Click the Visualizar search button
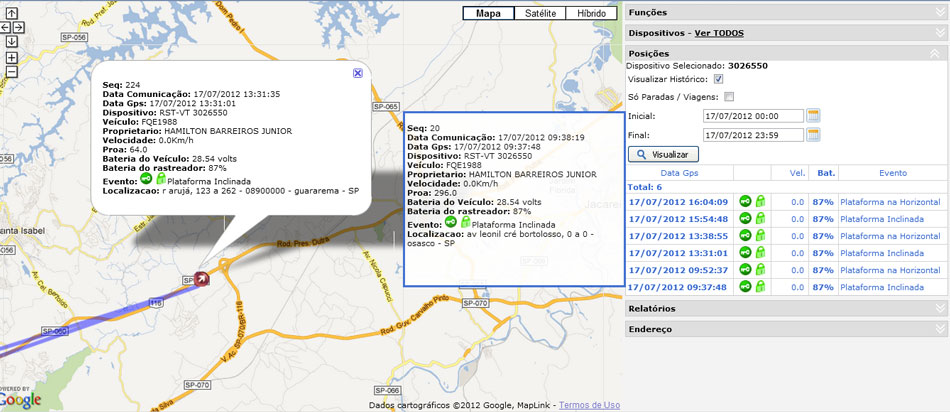 [x=663, y=155]
